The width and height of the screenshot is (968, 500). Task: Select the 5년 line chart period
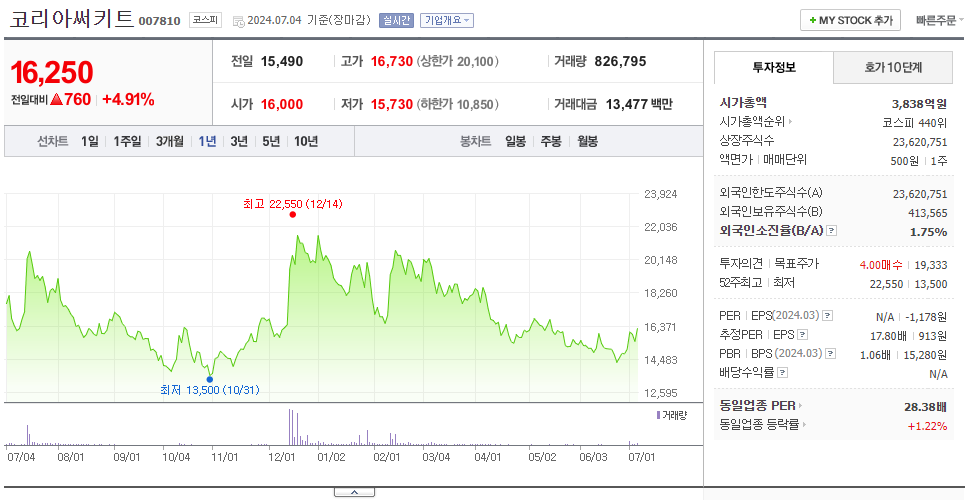271,141
